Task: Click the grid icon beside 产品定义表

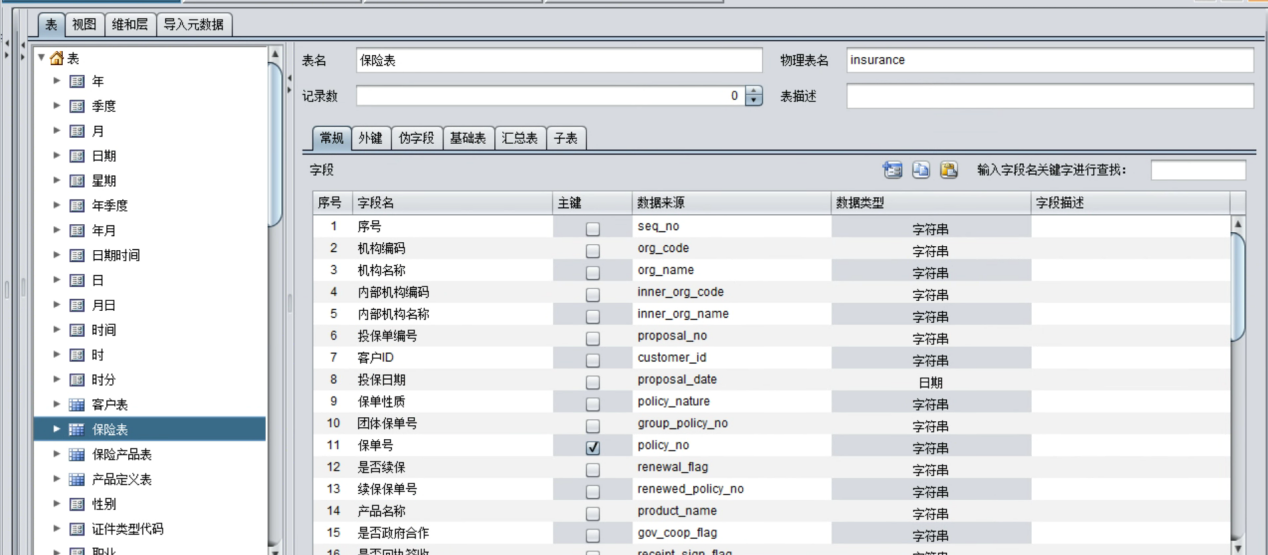Action: (77, 479)
